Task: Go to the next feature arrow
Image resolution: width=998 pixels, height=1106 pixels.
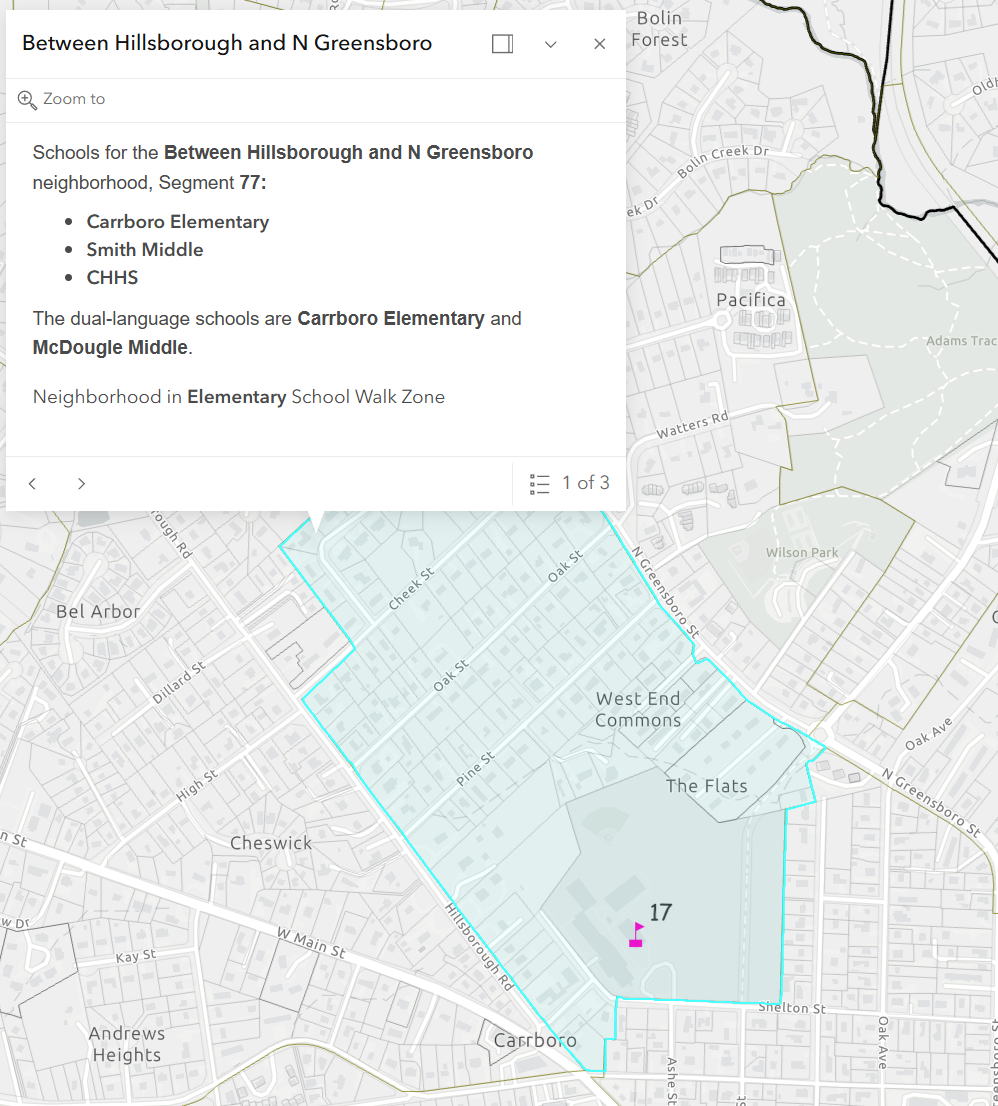Action: point(81,483)
